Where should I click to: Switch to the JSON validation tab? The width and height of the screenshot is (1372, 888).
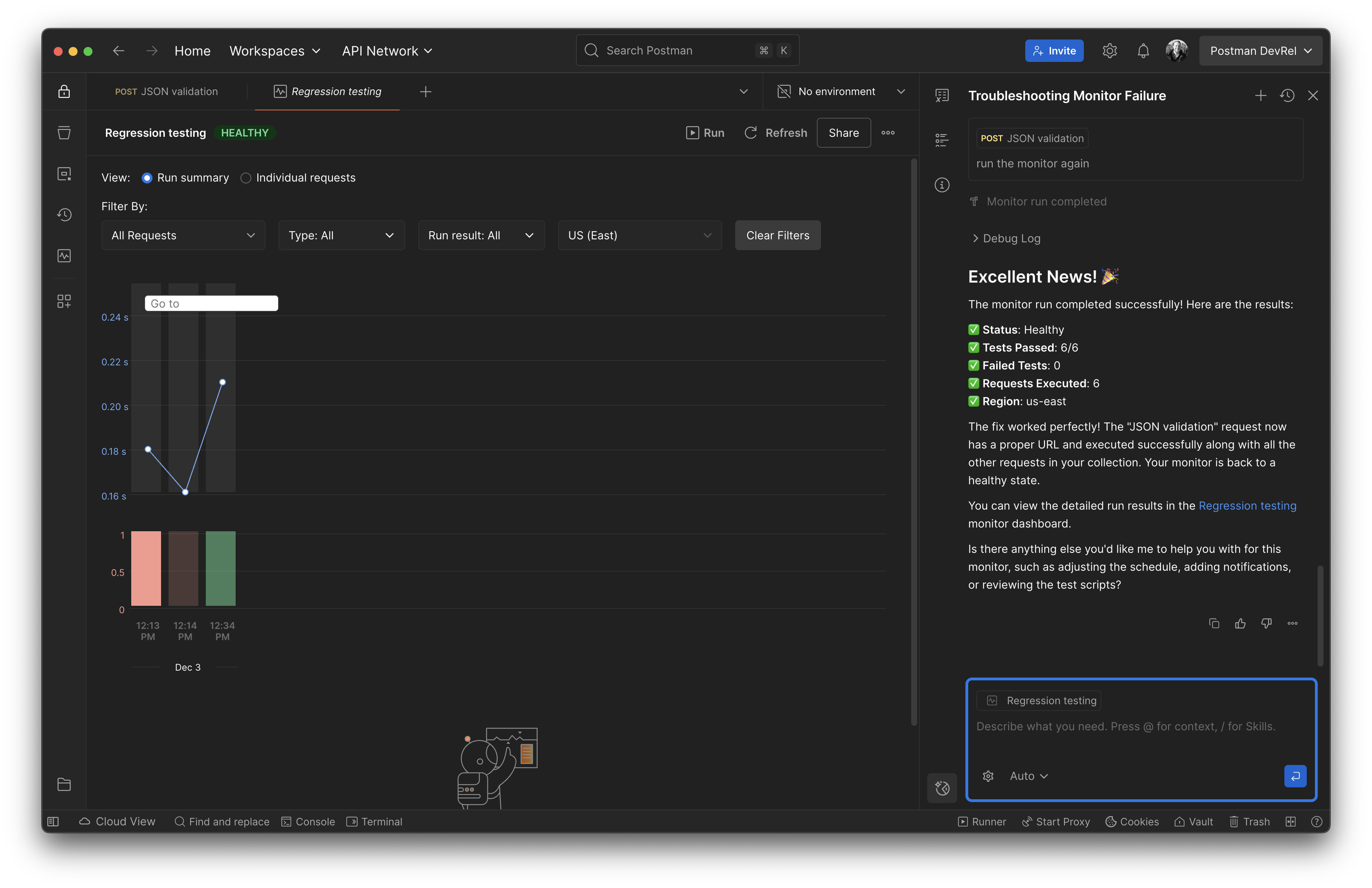pyautogui.click(x=167, y=92)
